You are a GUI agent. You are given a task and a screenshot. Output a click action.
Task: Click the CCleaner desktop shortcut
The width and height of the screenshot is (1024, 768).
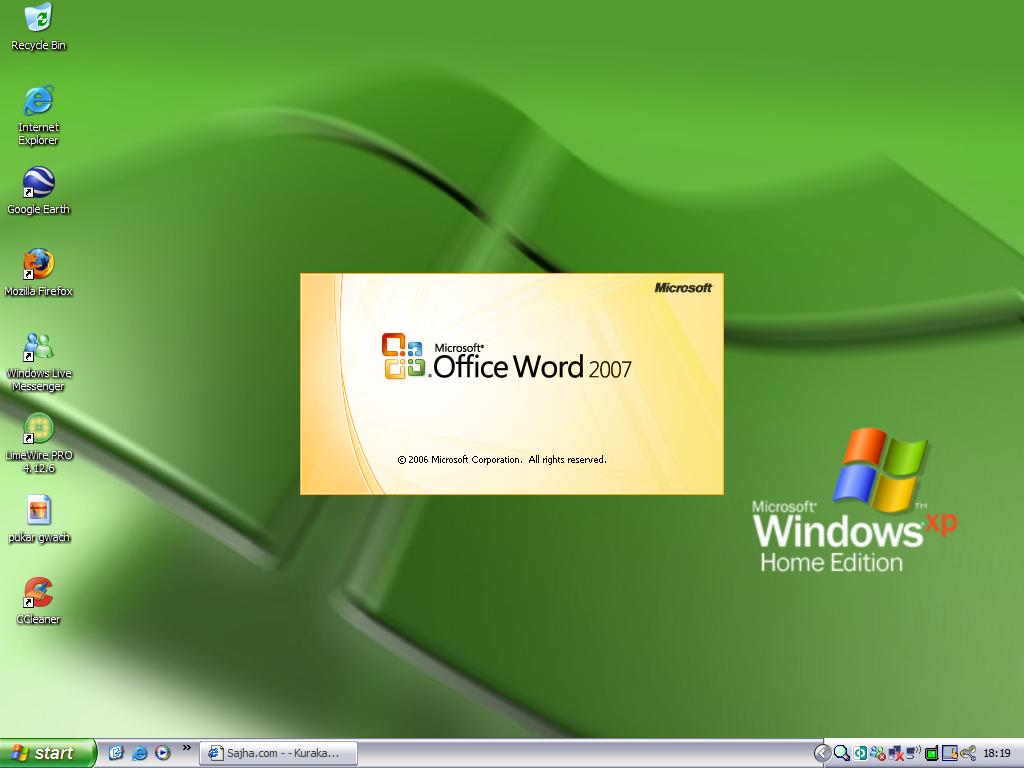(38, 593)
